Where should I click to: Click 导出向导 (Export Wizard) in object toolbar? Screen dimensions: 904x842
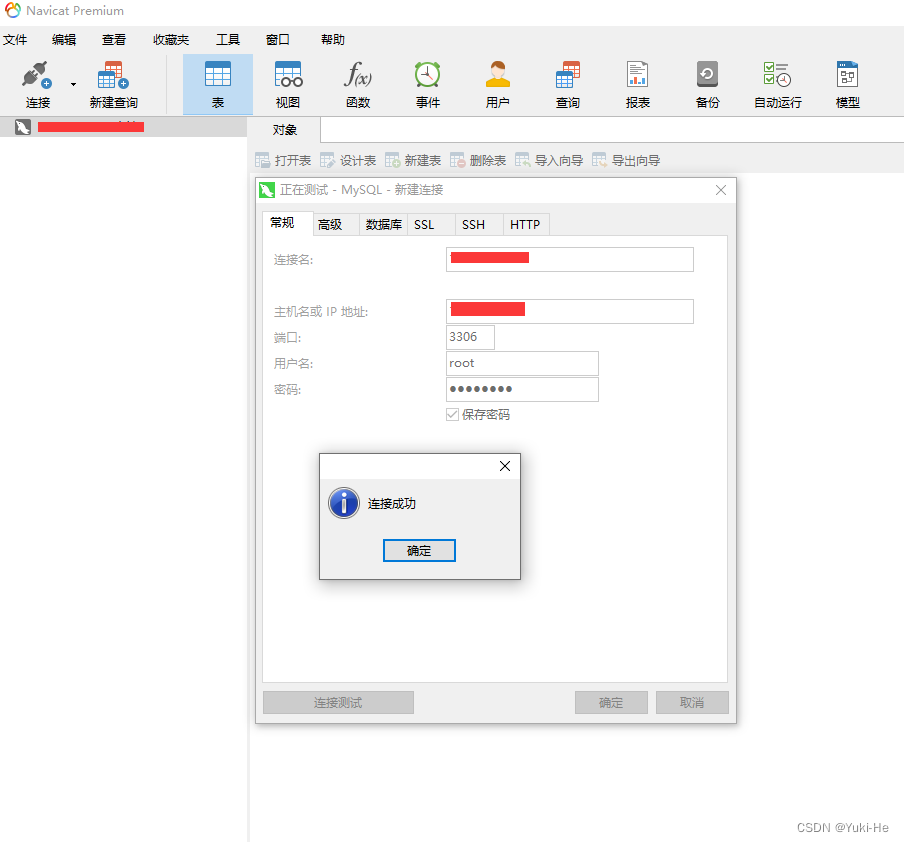click(626, 160)
